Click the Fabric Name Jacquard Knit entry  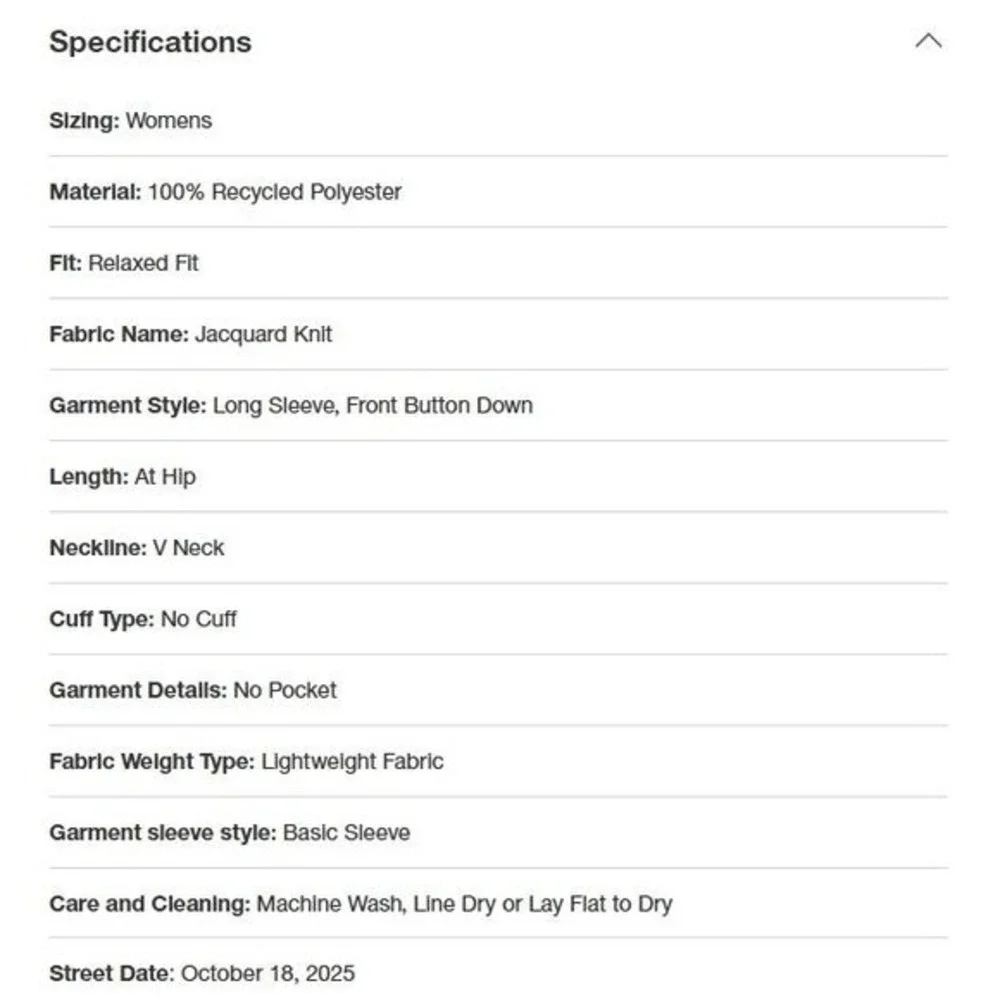pos(191,334)
